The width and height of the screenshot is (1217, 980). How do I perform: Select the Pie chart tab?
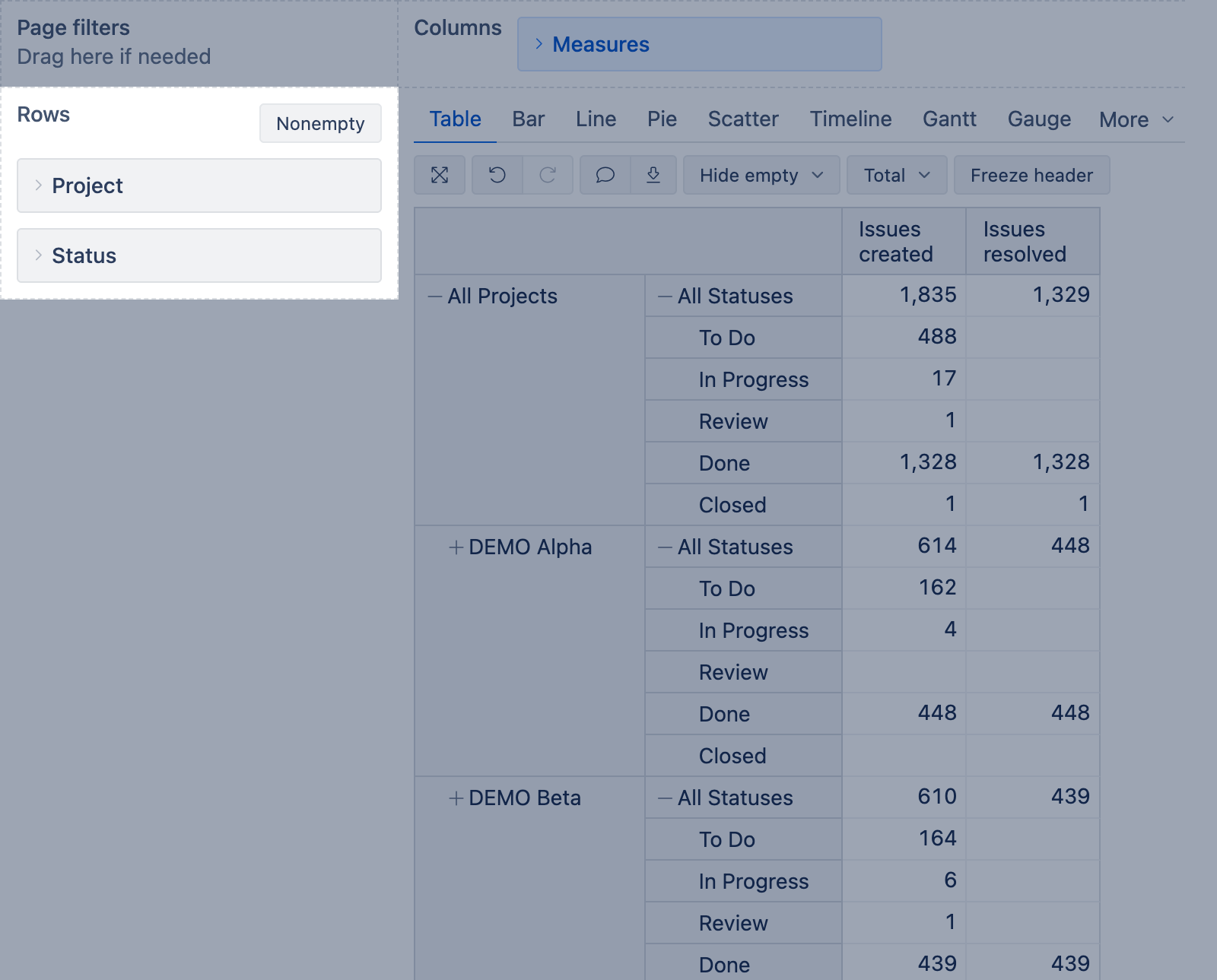point(662,119)
